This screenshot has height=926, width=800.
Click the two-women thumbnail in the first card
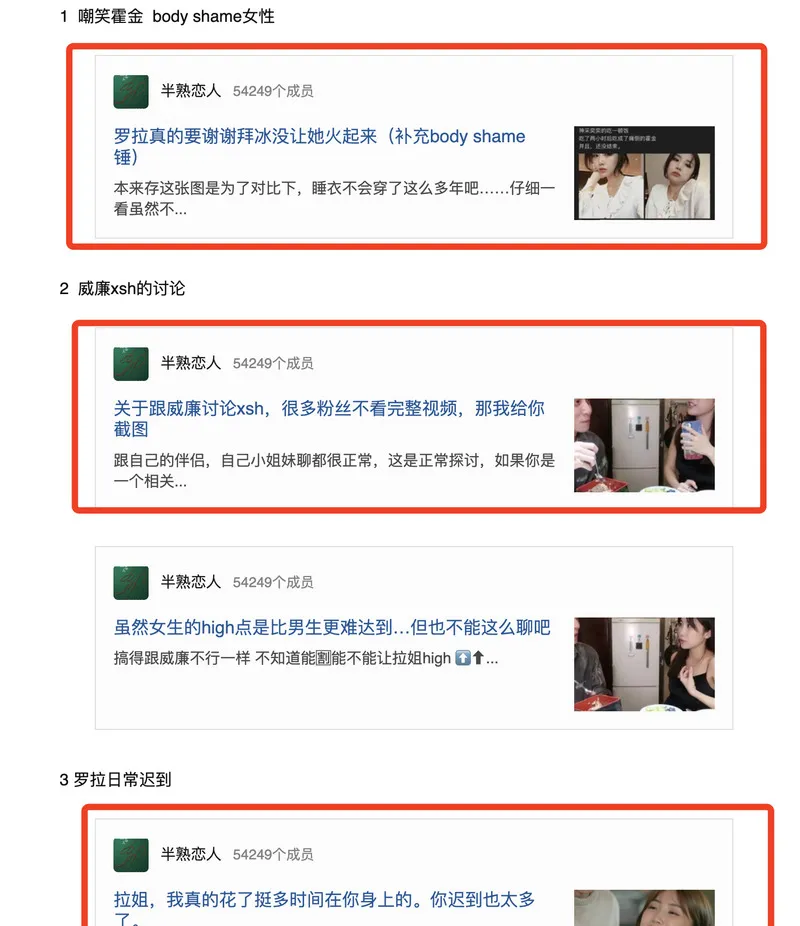click(644, 172)
